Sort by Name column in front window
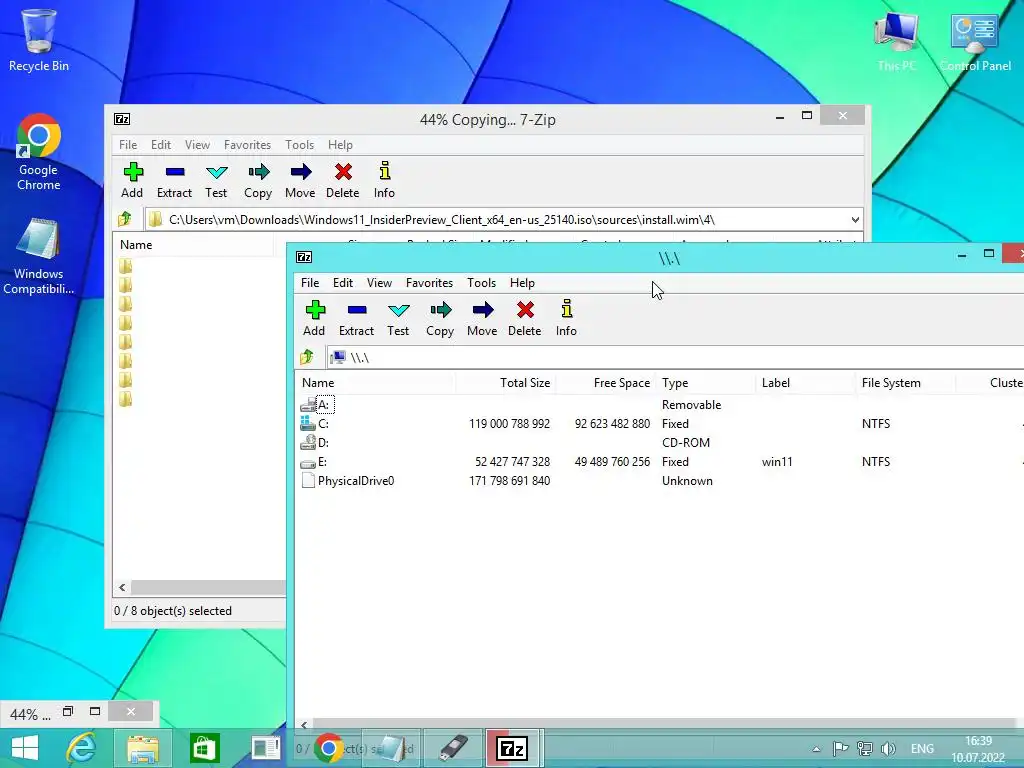The height and width of the screenshot is (768, 1024). tap(376, 383)
